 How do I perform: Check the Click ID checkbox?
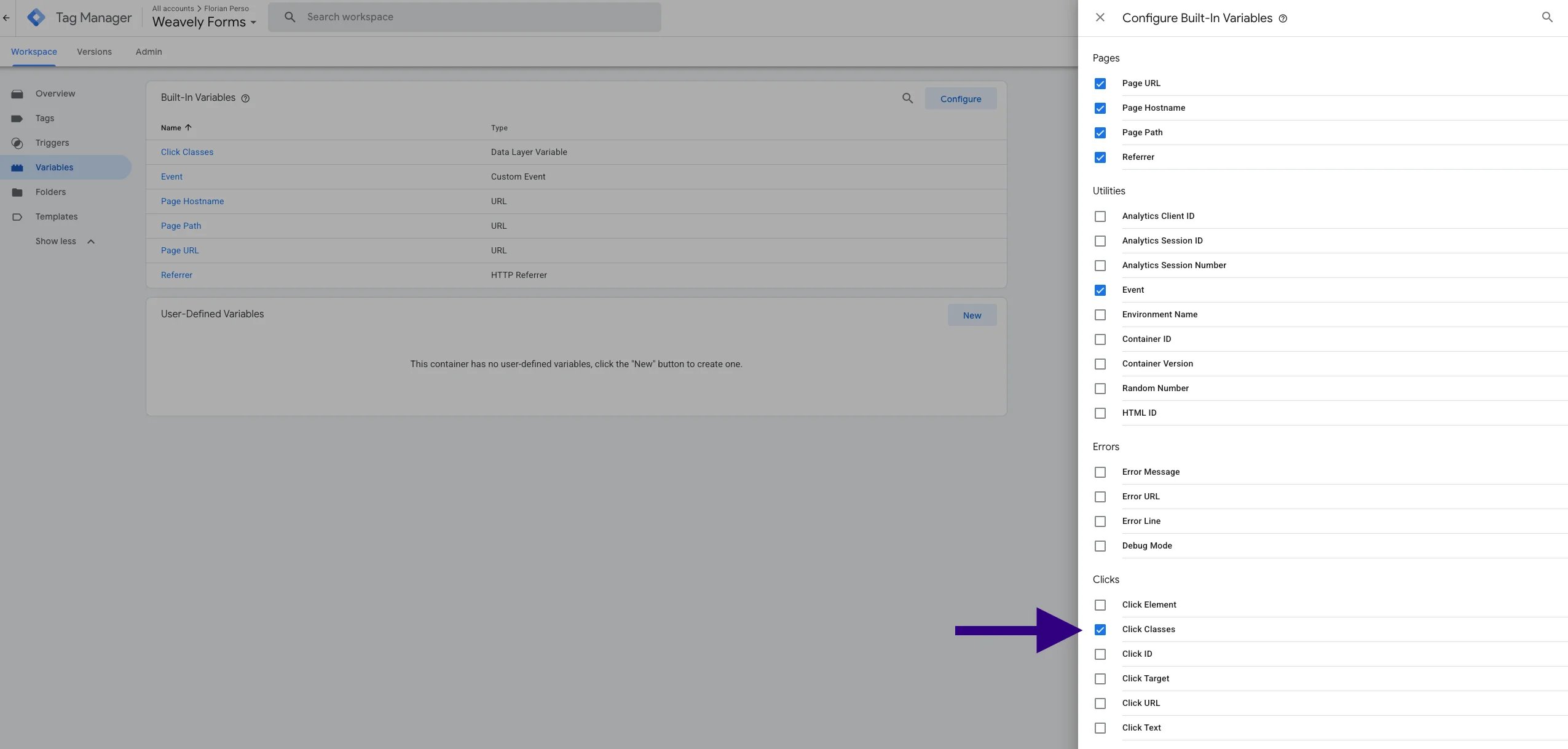coord(1100,654)
